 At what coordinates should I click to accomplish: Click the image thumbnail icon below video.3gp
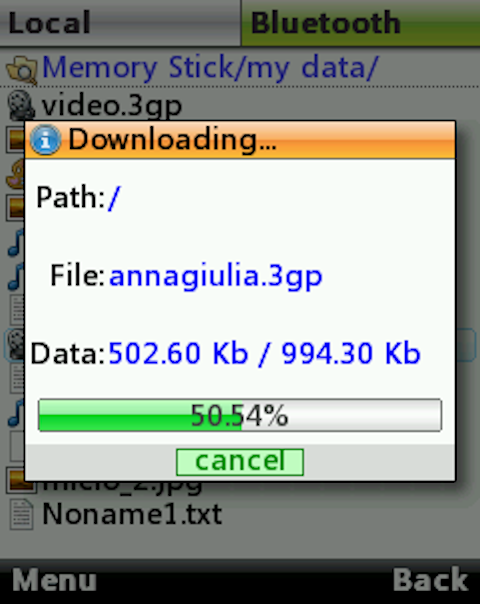(15, 139)
